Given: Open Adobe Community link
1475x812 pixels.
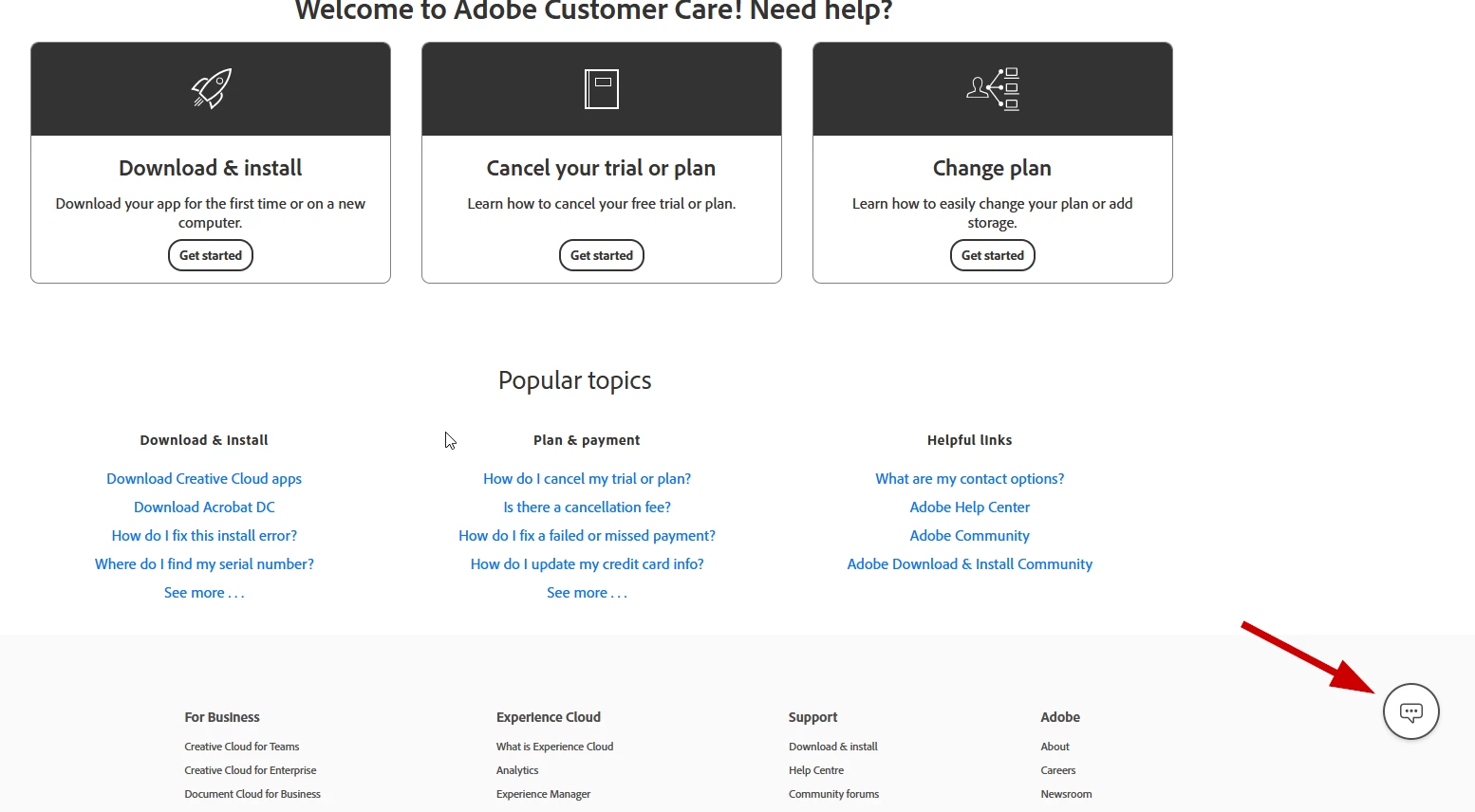Looking at the screenshot, I should pyautogui.click(x=970, y=536).
